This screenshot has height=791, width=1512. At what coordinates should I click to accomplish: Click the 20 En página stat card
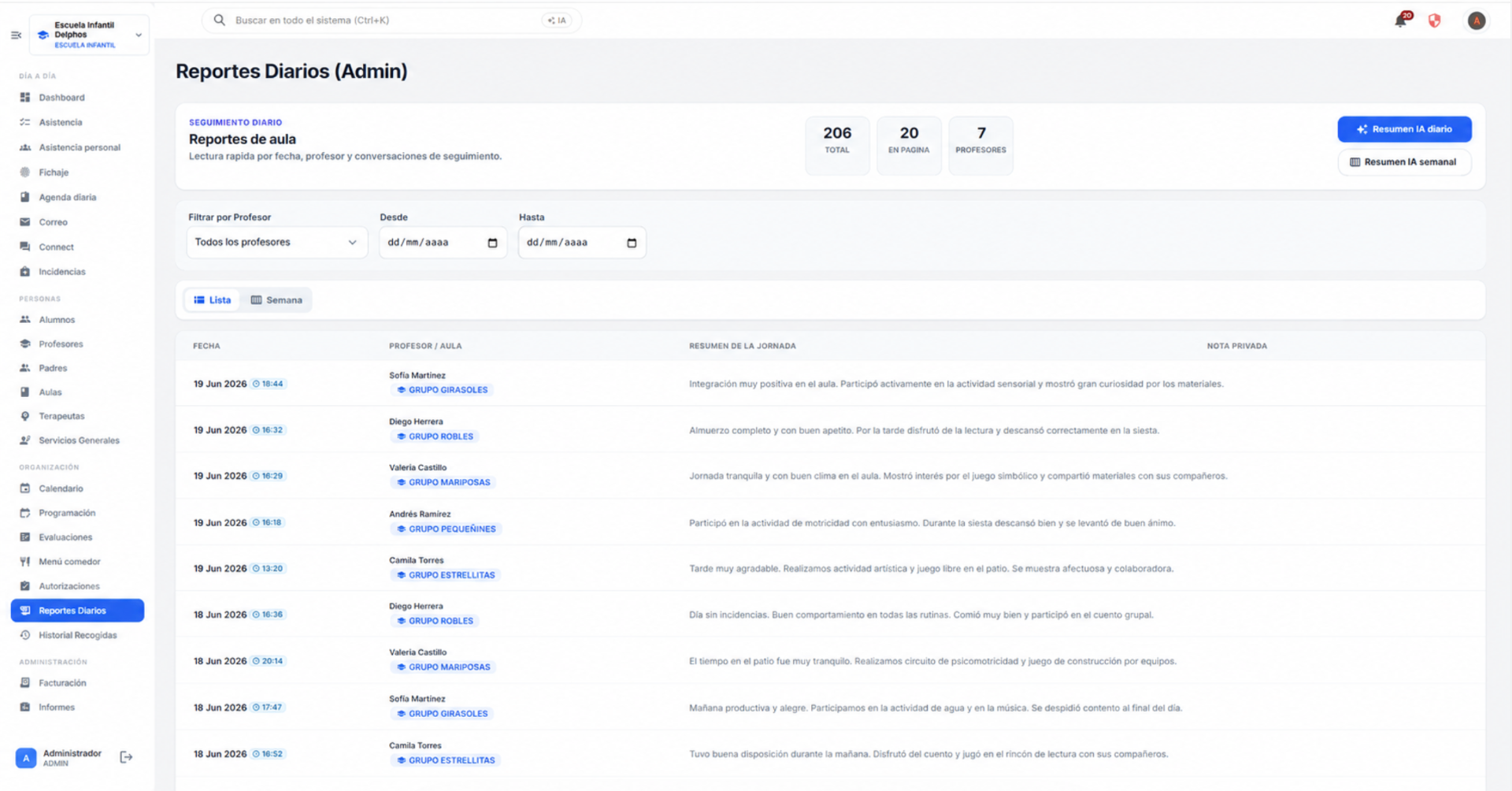909,145
